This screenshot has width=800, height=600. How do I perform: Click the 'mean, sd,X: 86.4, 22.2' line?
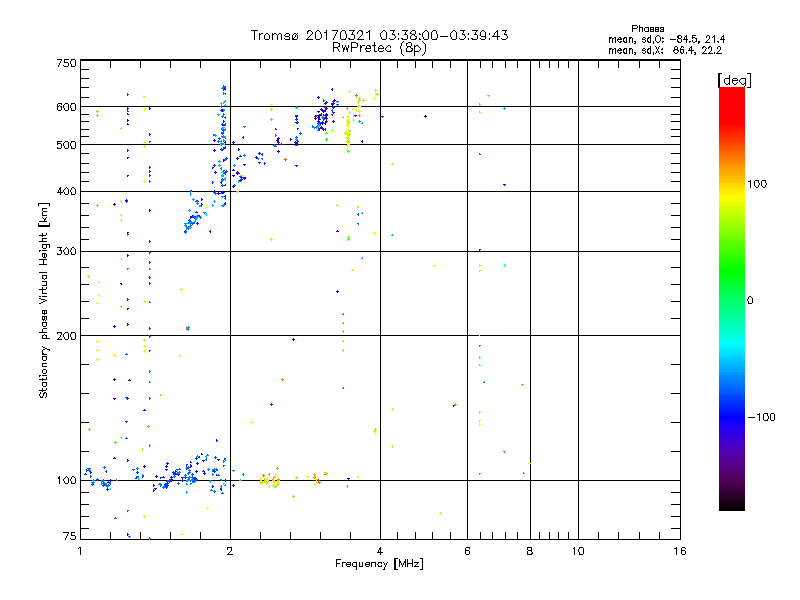665,50
